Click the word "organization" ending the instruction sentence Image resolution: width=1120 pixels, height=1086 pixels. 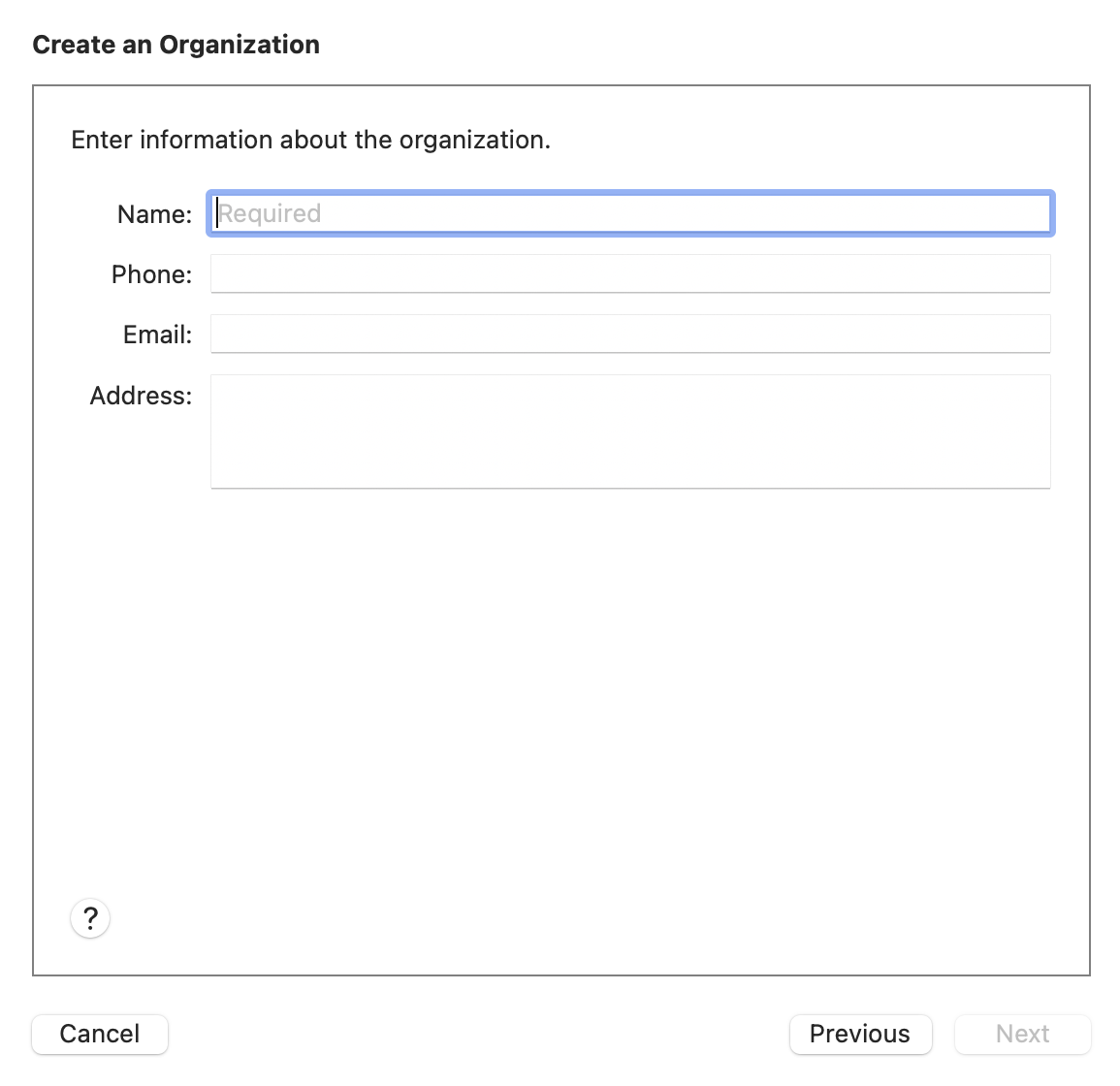coord(474,140)
